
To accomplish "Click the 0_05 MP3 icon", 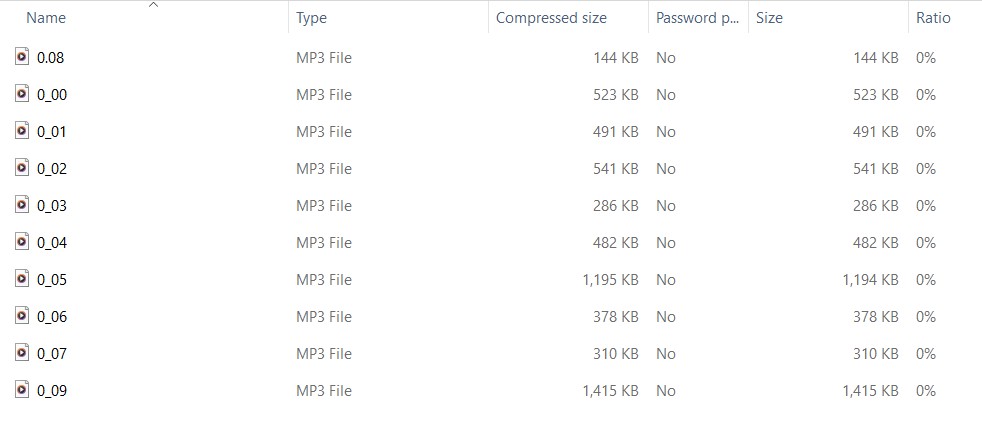I will tap(22, 279).
